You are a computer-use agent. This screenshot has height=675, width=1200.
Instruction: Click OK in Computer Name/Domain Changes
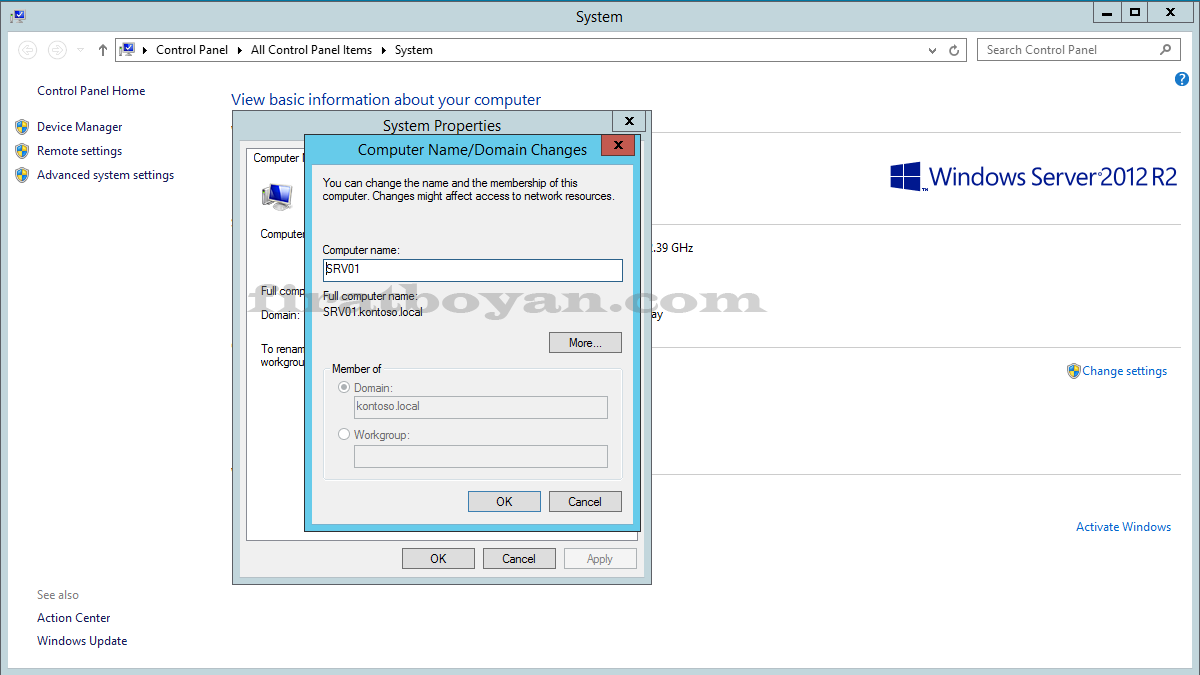[x=504, y=502]
